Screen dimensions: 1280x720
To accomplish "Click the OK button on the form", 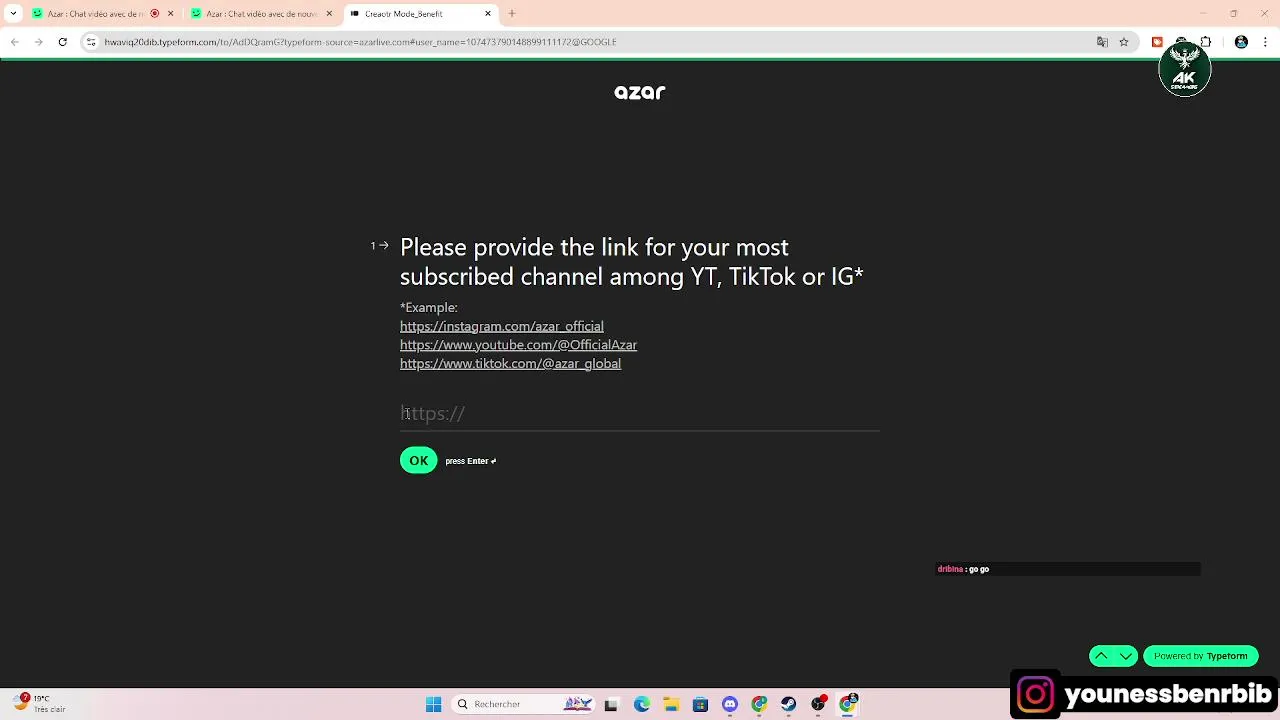I will 418,461.
